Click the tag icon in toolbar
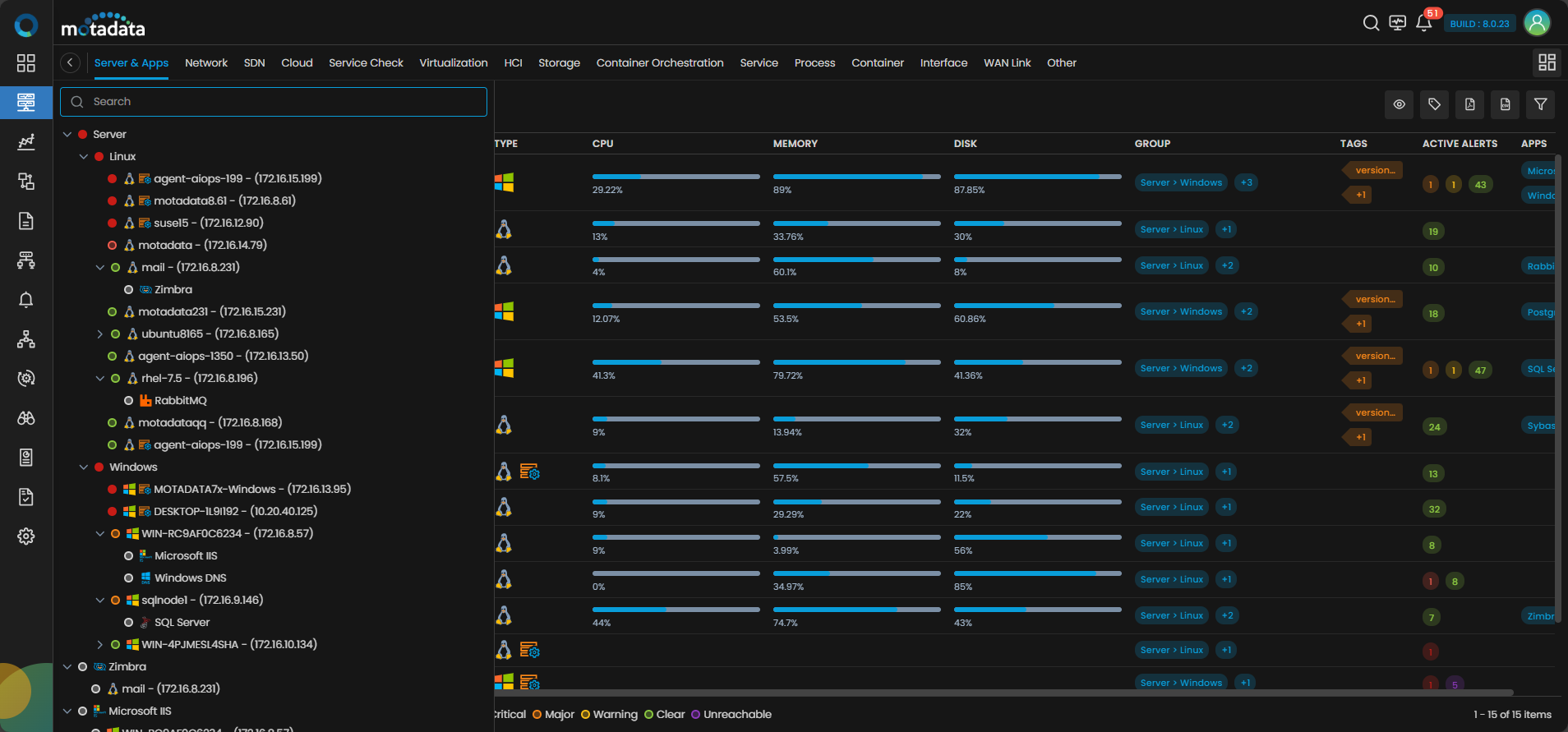 tap(1435, 104)
